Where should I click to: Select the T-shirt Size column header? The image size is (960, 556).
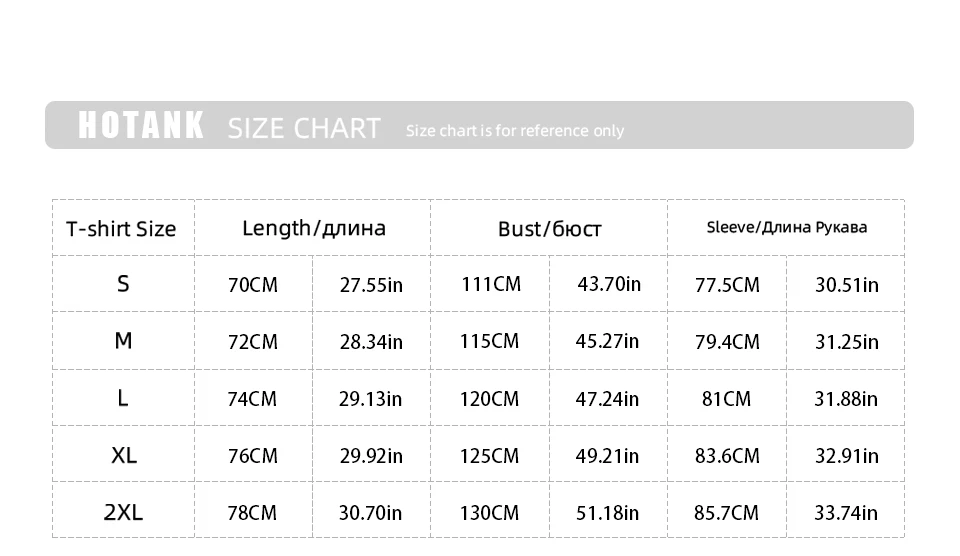(x=121, y=229)
